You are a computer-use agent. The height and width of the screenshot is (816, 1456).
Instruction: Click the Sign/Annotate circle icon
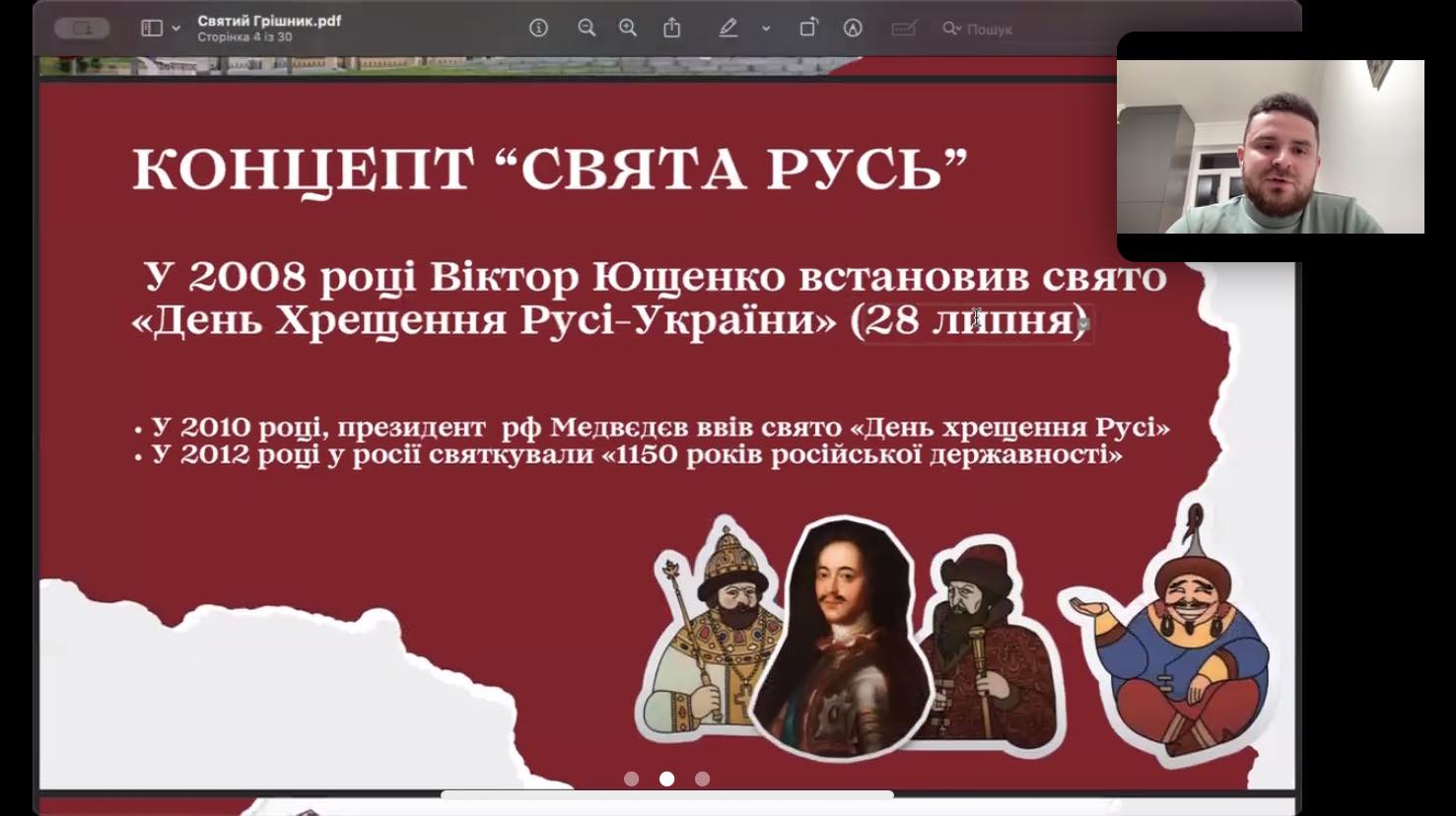852,29
